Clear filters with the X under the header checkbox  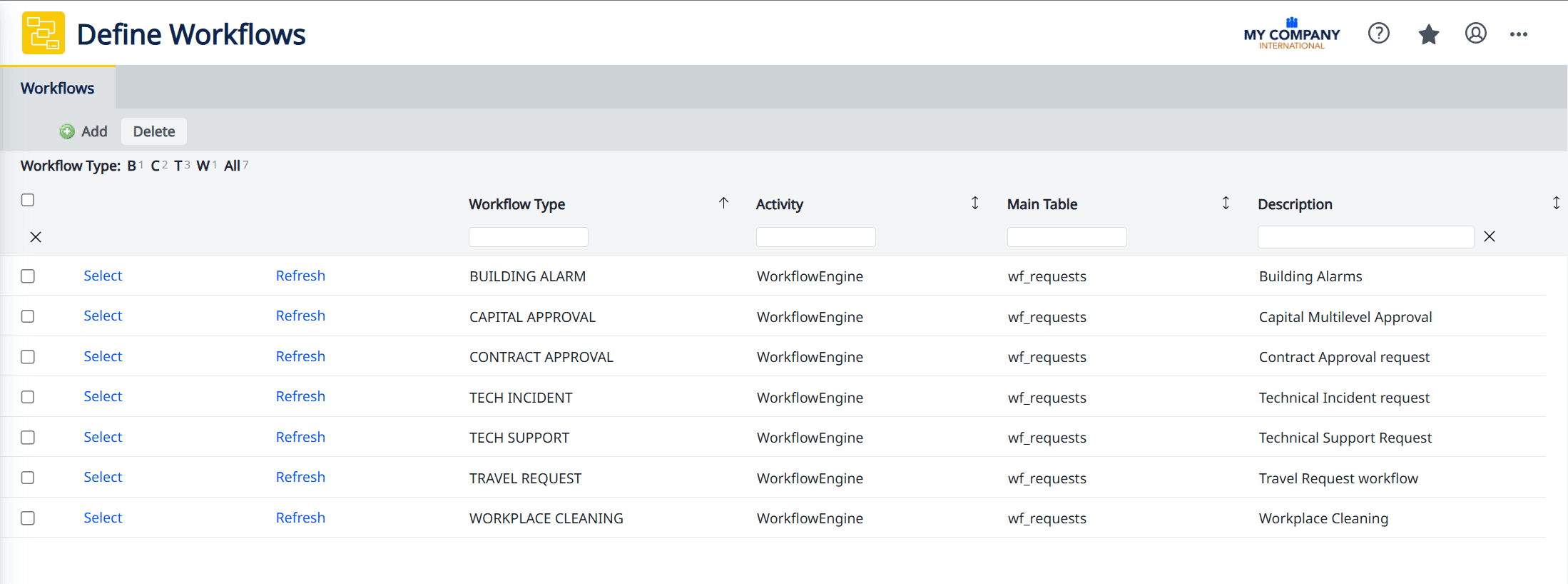(x=36, y=237)
